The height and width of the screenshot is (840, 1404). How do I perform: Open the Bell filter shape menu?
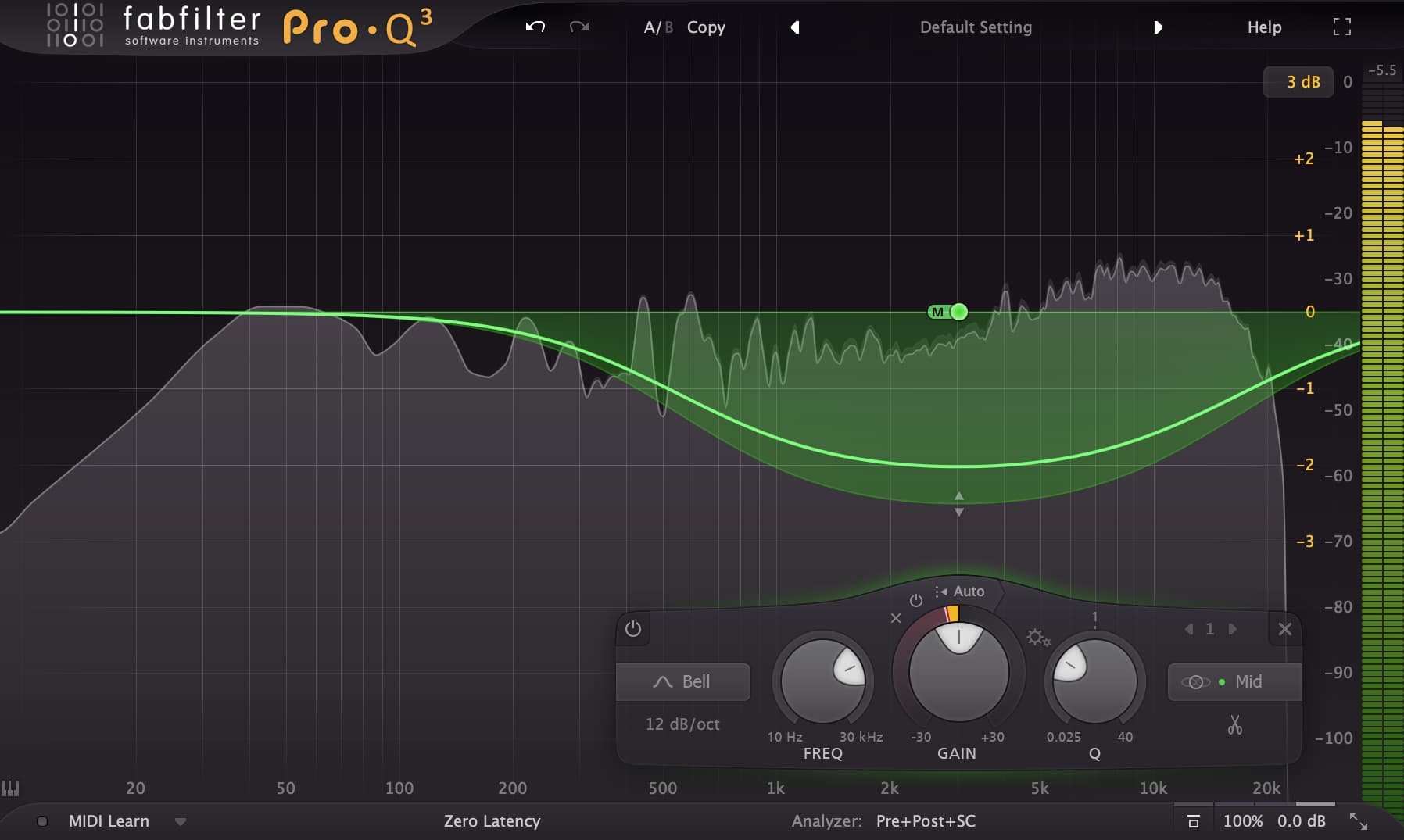tap(682, 681)
